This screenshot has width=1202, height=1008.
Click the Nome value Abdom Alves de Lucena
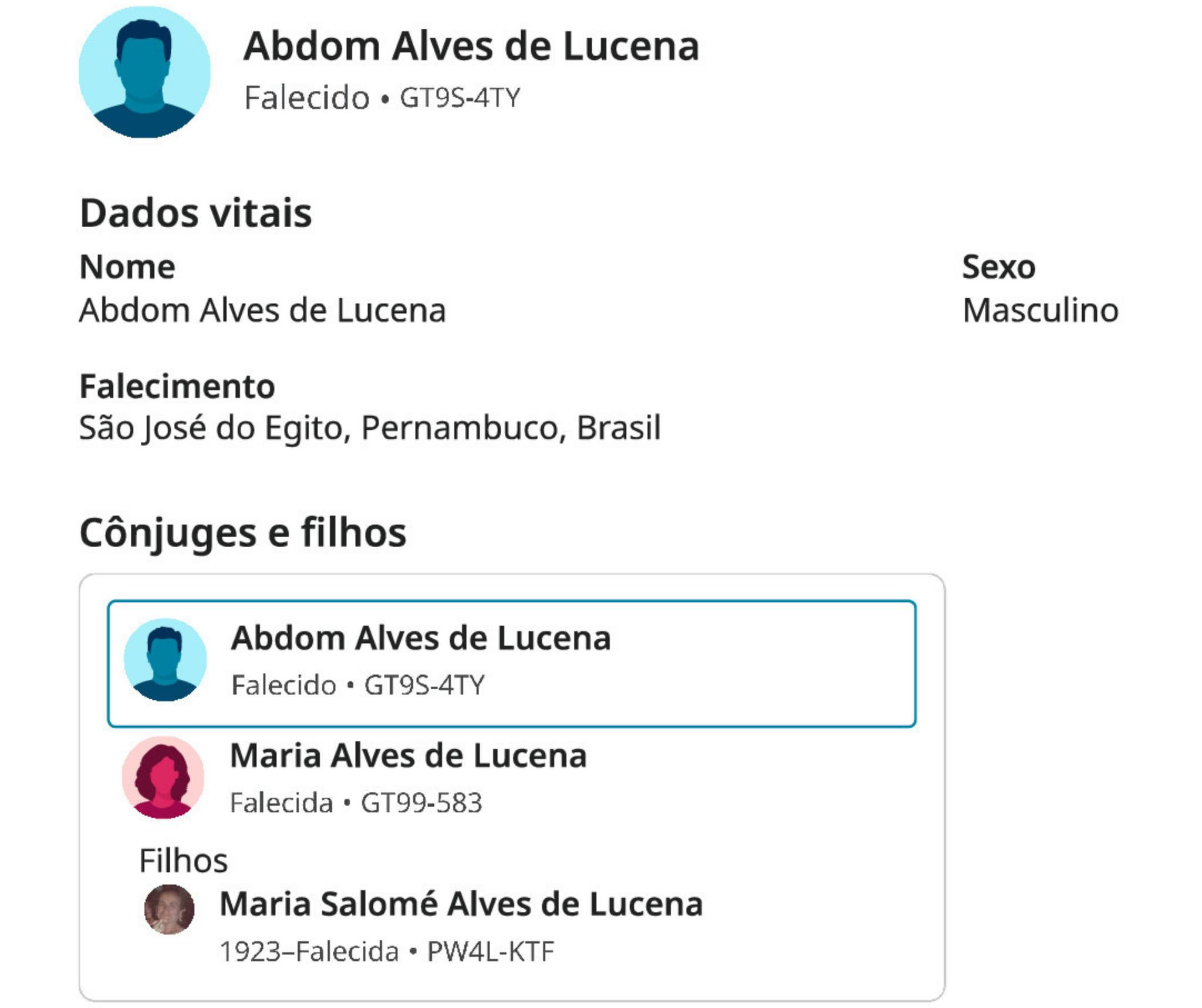click(x=262, y=310)
